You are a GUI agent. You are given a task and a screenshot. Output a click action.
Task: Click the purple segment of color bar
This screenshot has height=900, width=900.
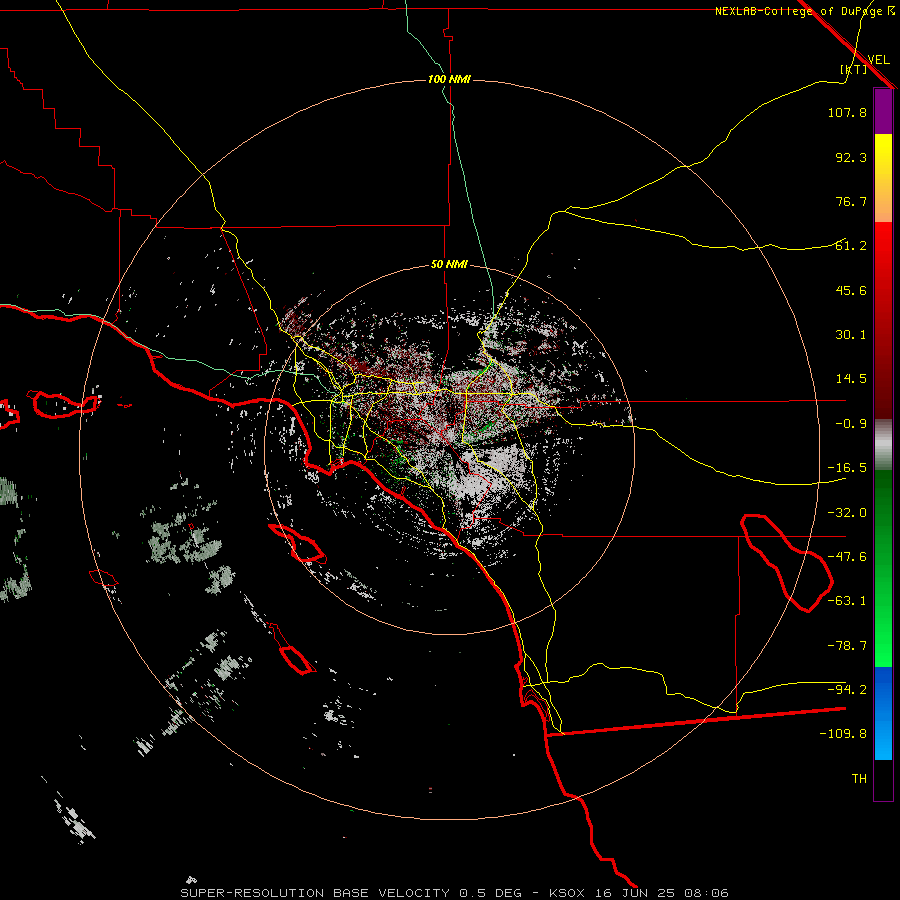click(883, 112)
